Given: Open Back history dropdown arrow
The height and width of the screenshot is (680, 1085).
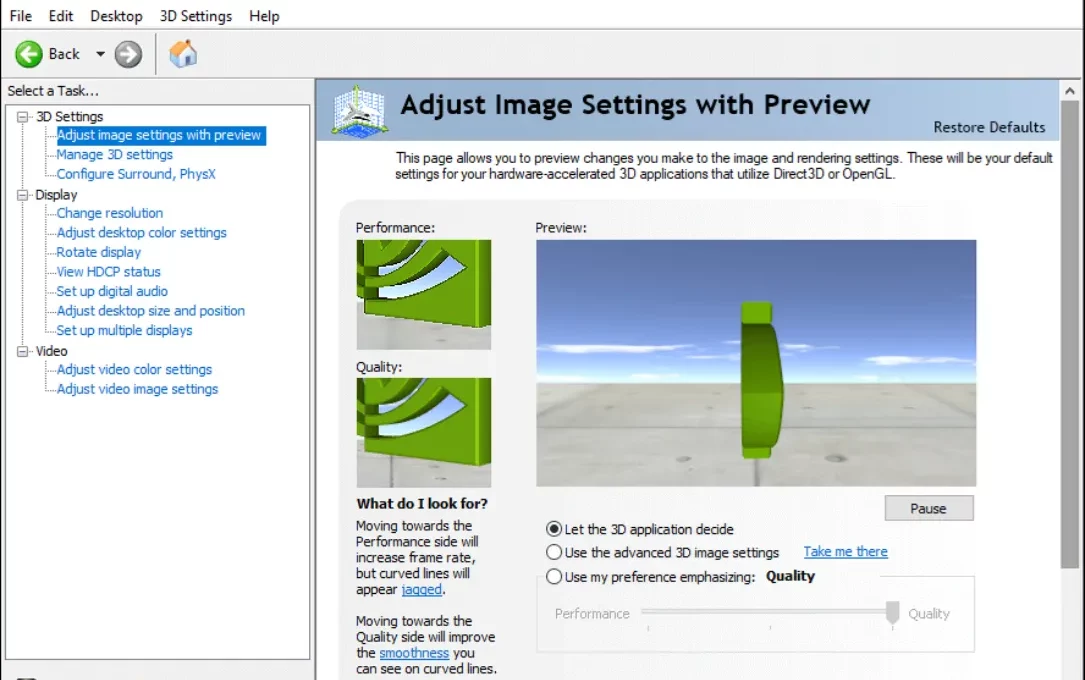Looking at the screenshot, I should (x=100, y=54).
